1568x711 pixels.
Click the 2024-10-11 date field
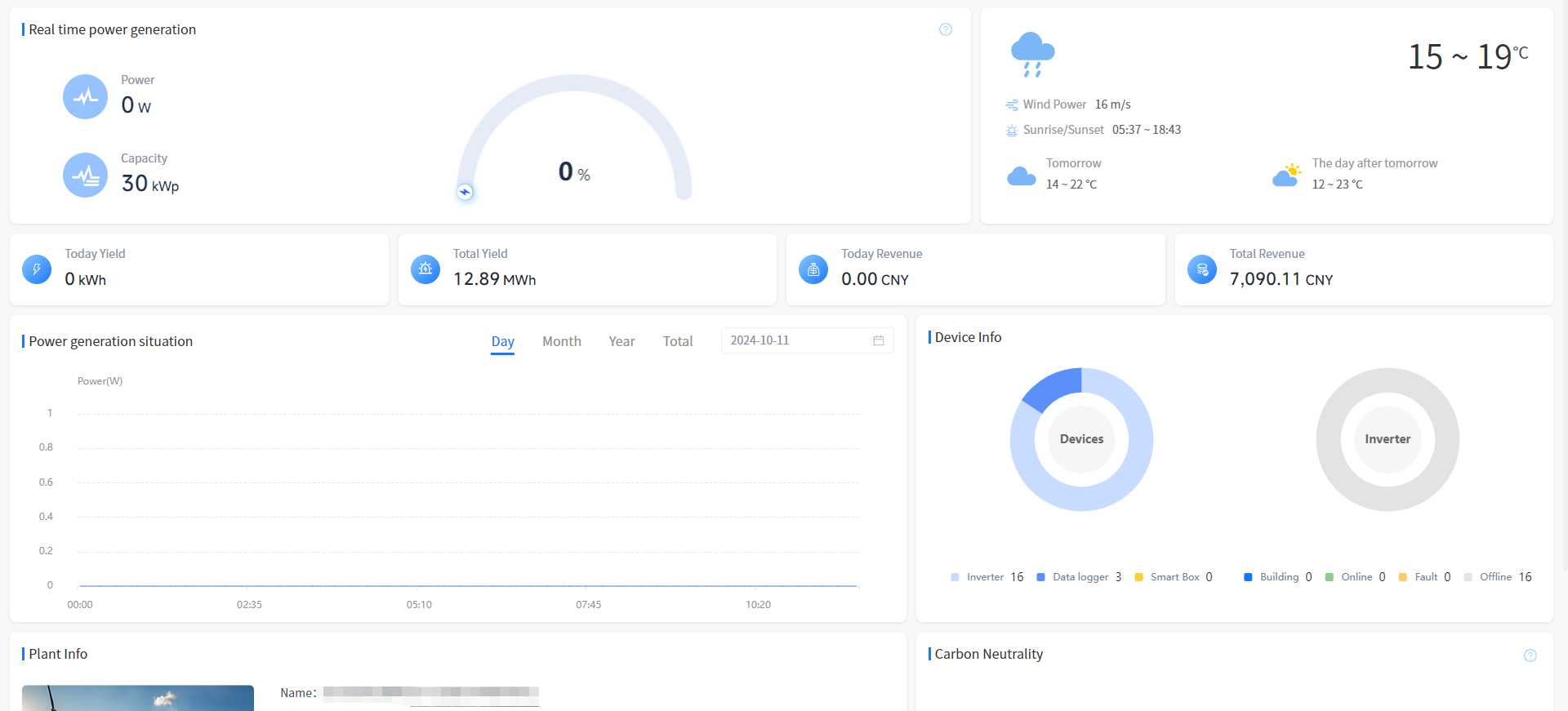pyautogui.click(x=792, y=340)
